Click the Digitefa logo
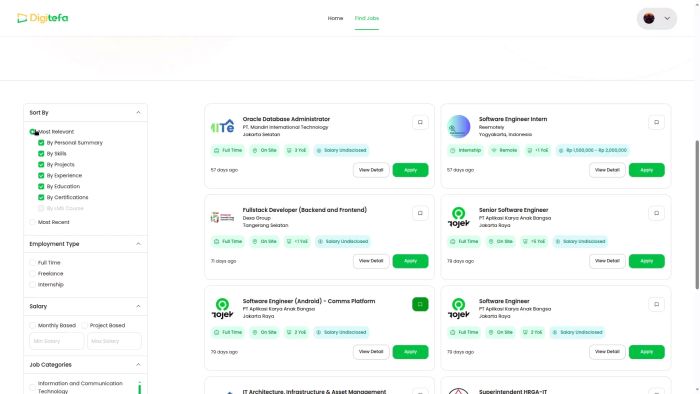The width and height of the screenshot is (700, 394). (42, 18)
